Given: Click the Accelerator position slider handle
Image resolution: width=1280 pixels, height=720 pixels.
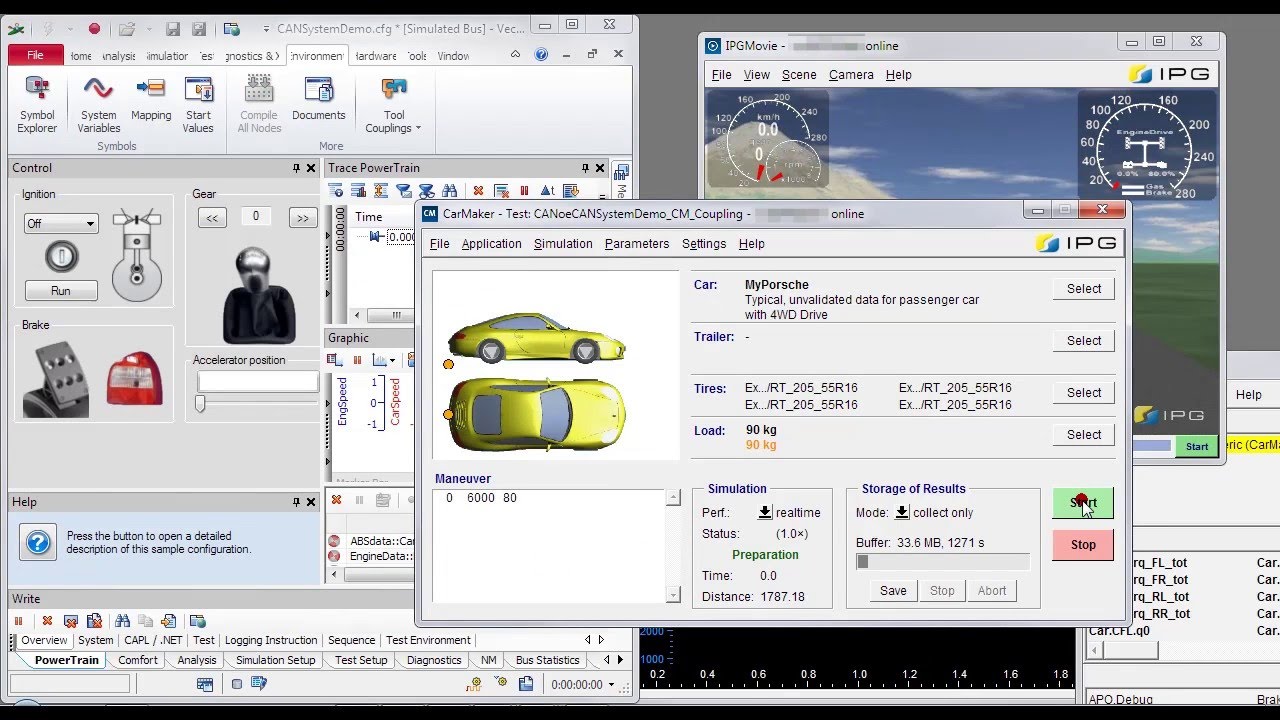Looking at the screenshot, I should coord(200,404).
